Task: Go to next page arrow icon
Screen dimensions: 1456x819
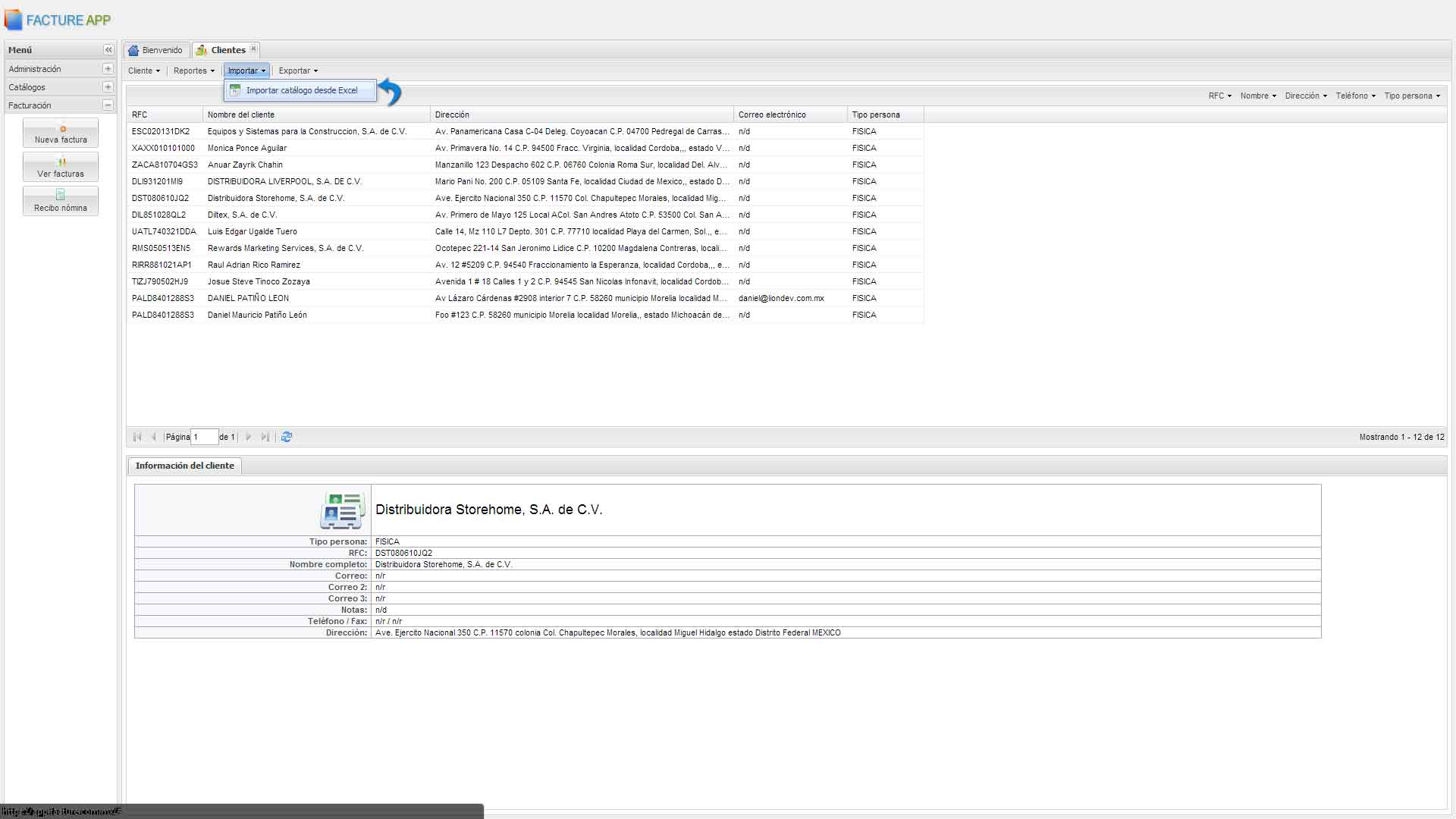Action: [248, 437]
